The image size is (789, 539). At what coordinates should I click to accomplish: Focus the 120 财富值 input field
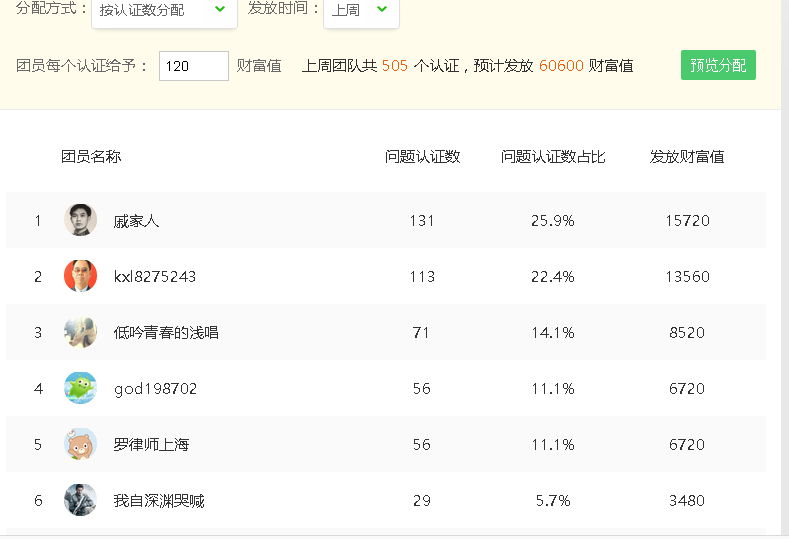tap(194, 66)
